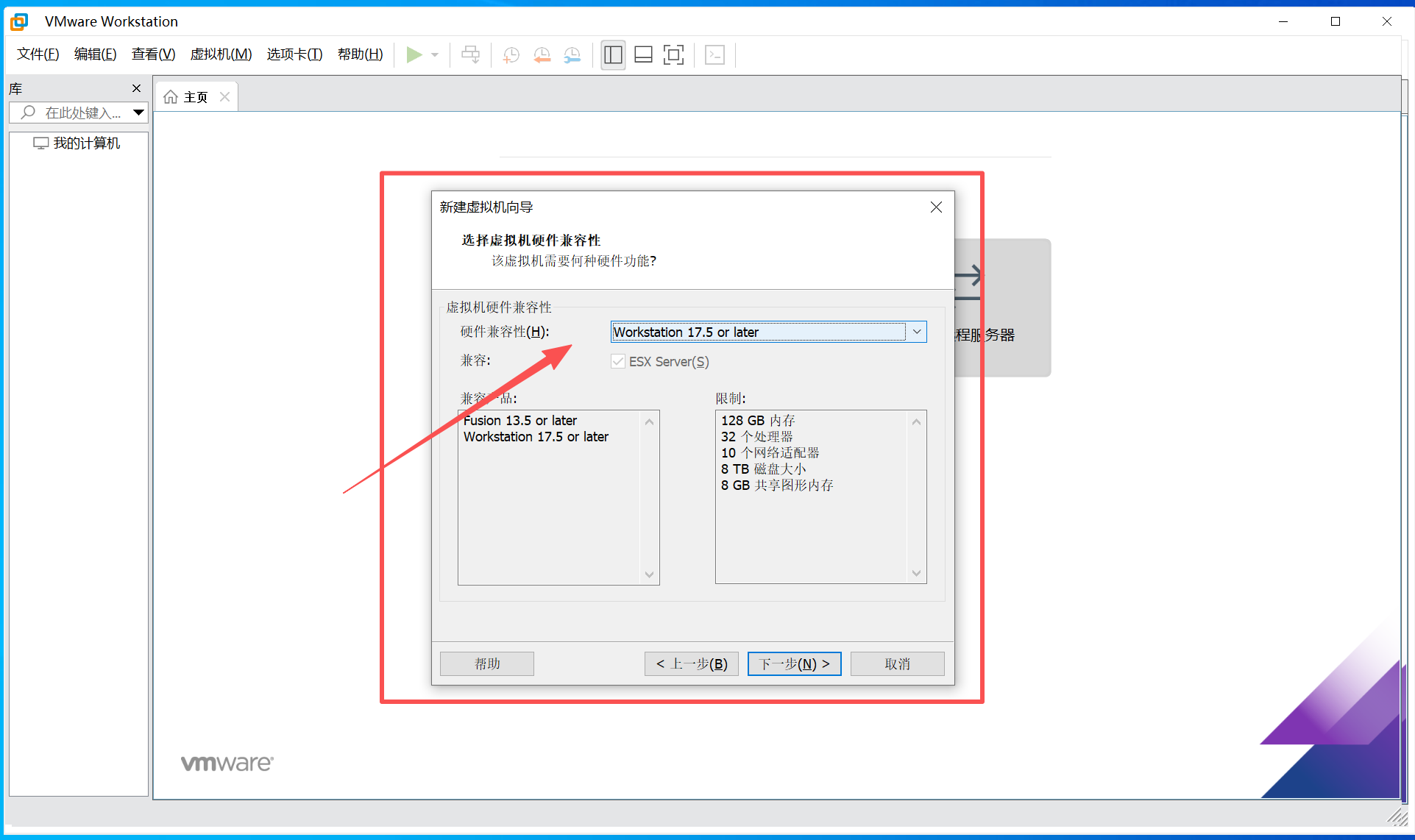Toggle the ESX Server checkbox
The width and height of the screenshot is (1415, 840).
click(x=618, y=361)
